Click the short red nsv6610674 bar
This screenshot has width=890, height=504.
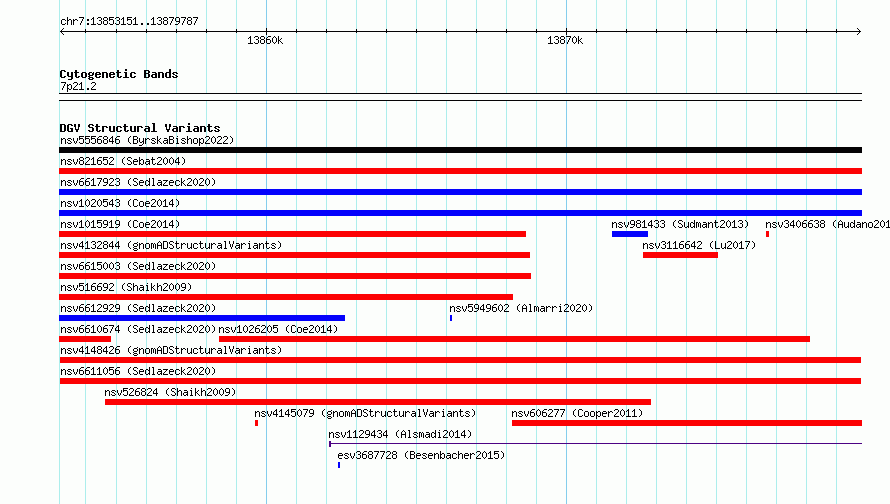coord(85,339)
